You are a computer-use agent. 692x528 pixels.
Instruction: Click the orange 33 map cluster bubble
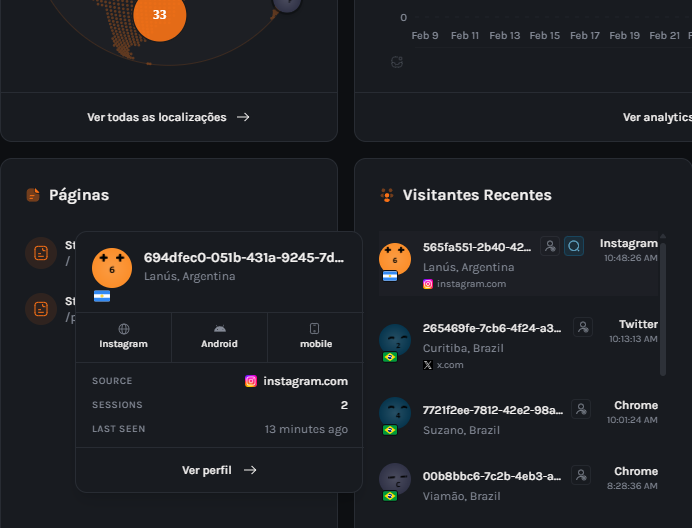[159, 15]
